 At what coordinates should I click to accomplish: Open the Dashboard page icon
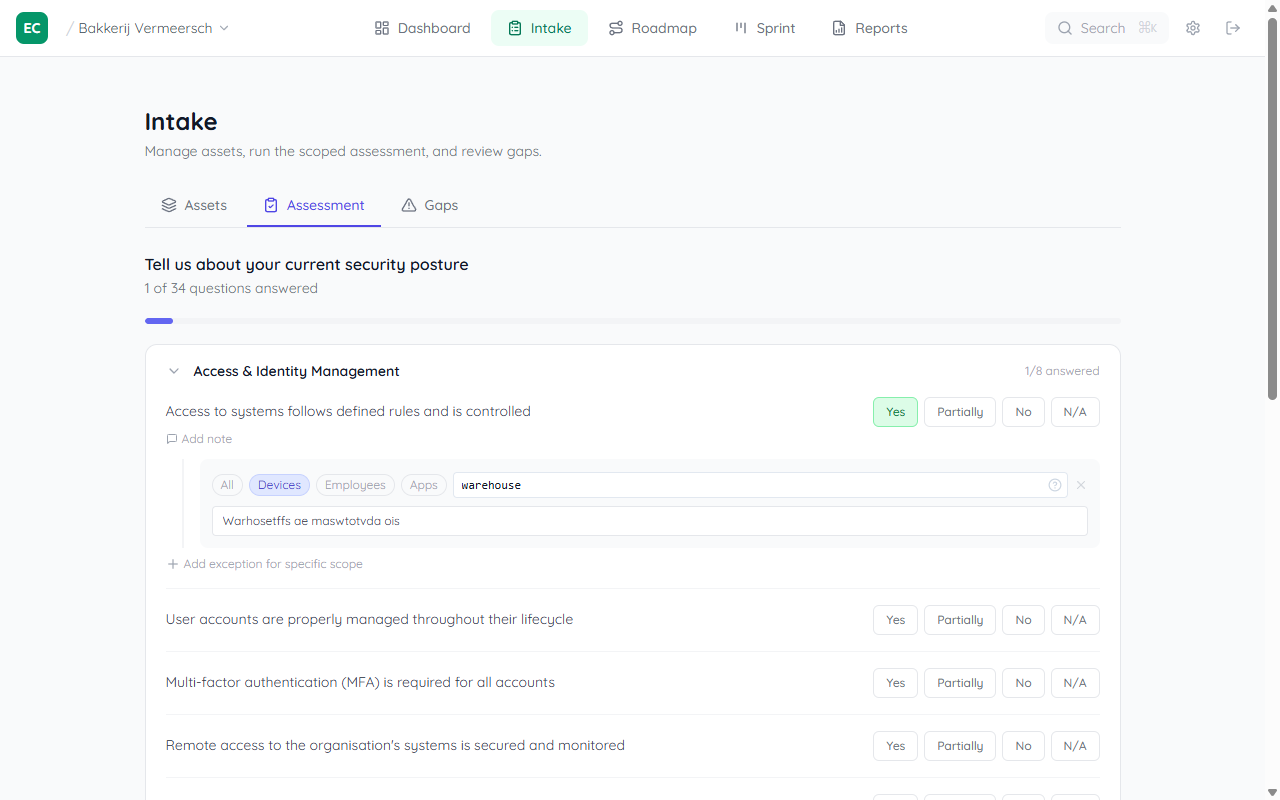coord(381,28)
